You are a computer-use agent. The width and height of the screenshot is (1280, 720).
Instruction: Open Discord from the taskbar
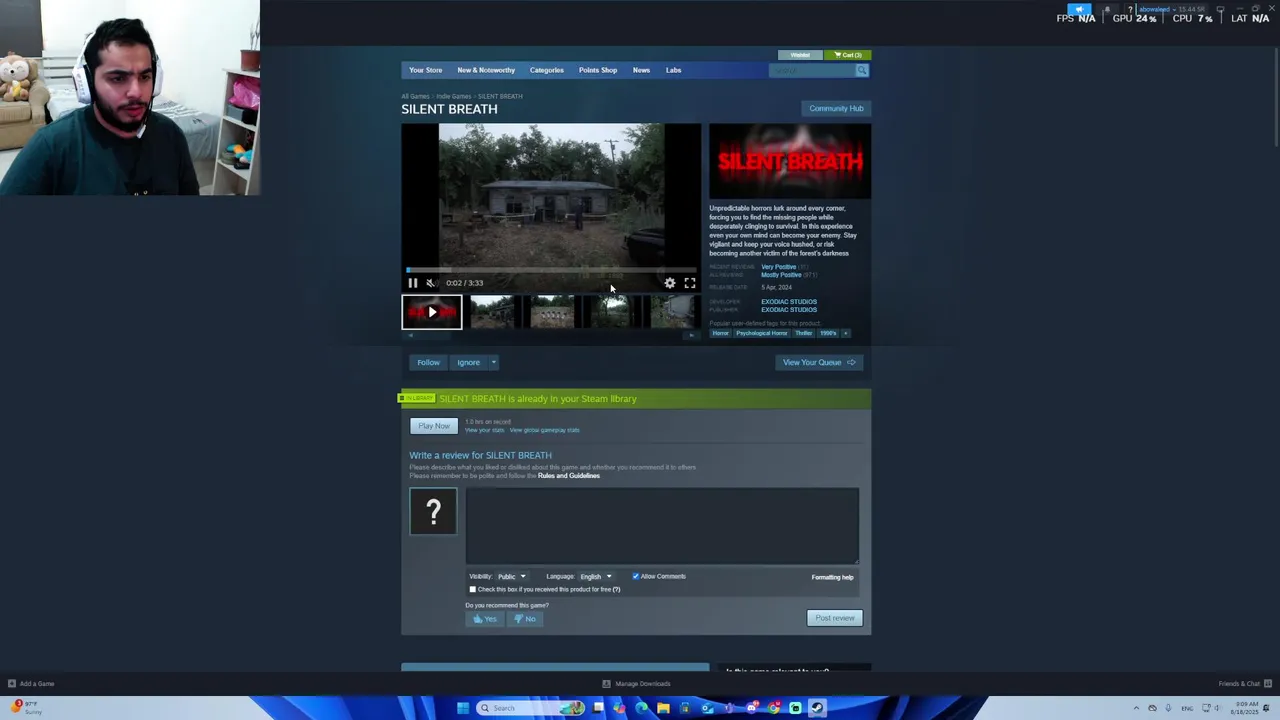(752, 708)
